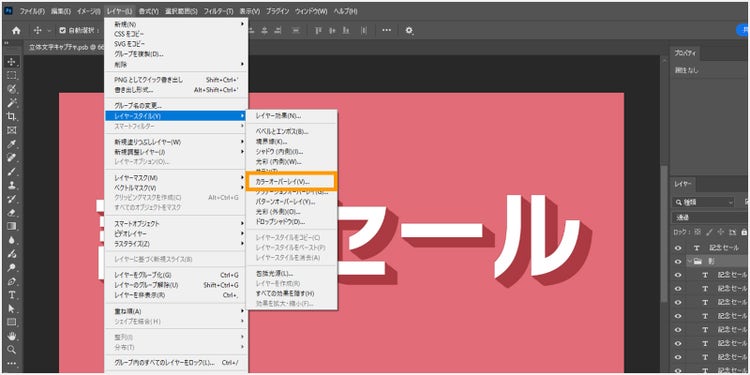750x375 pixels.
Task: Select the Brush tool
Action: pyautogui.click(x=12, y=171)
